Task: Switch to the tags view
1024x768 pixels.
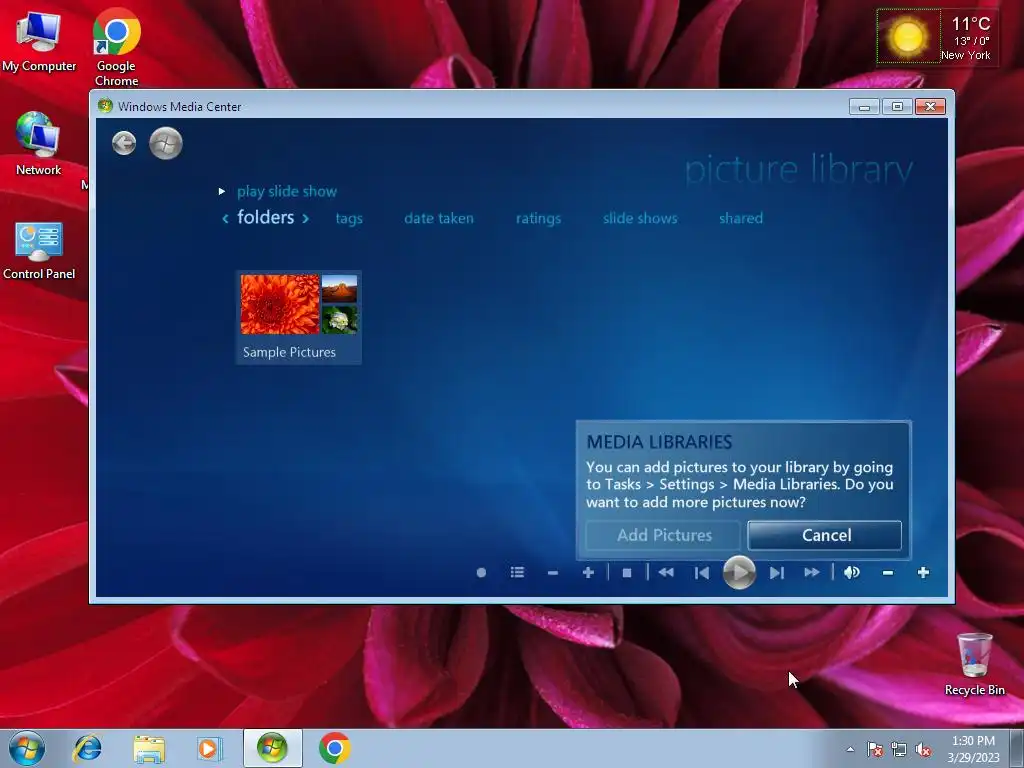Action: (349, 219)
